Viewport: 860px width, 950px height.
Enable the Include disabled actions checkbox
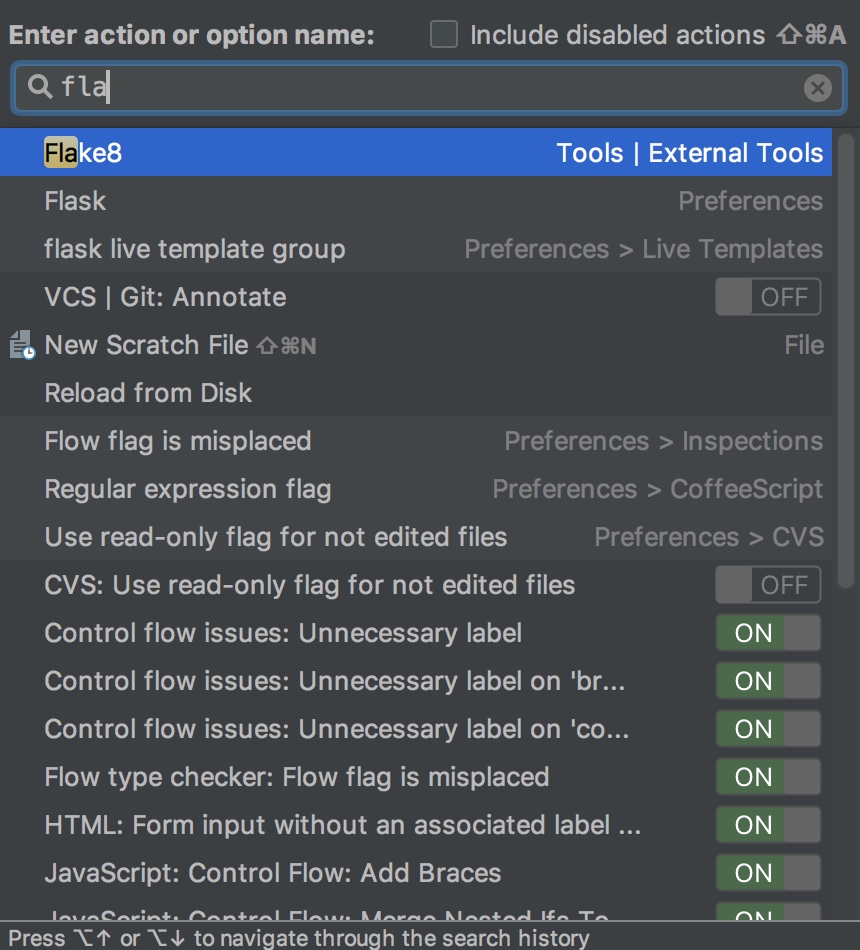[x=443, y=35]
